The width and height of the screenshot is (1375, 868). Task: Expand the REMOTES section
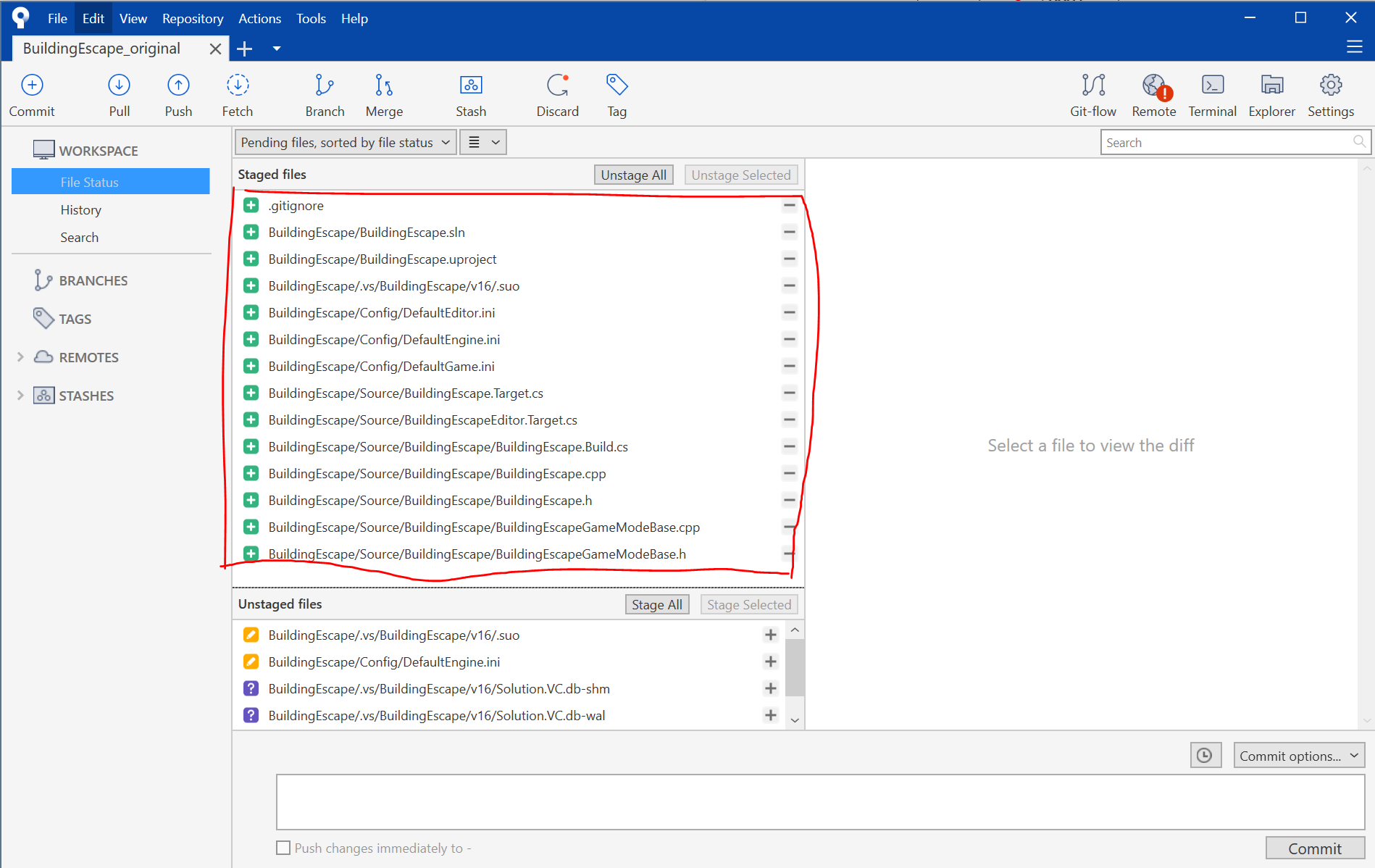coord(20,356)
